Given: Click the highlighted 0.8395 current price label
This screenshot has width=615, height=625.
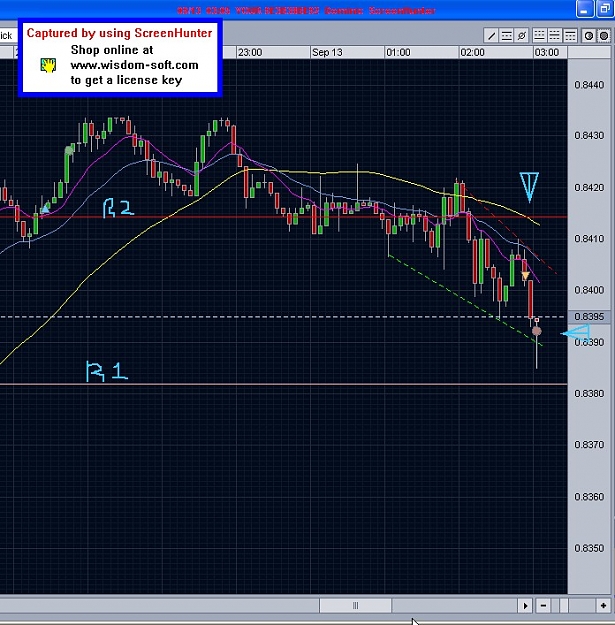Looking at the screenshot, I should click(x=589, y=316).
